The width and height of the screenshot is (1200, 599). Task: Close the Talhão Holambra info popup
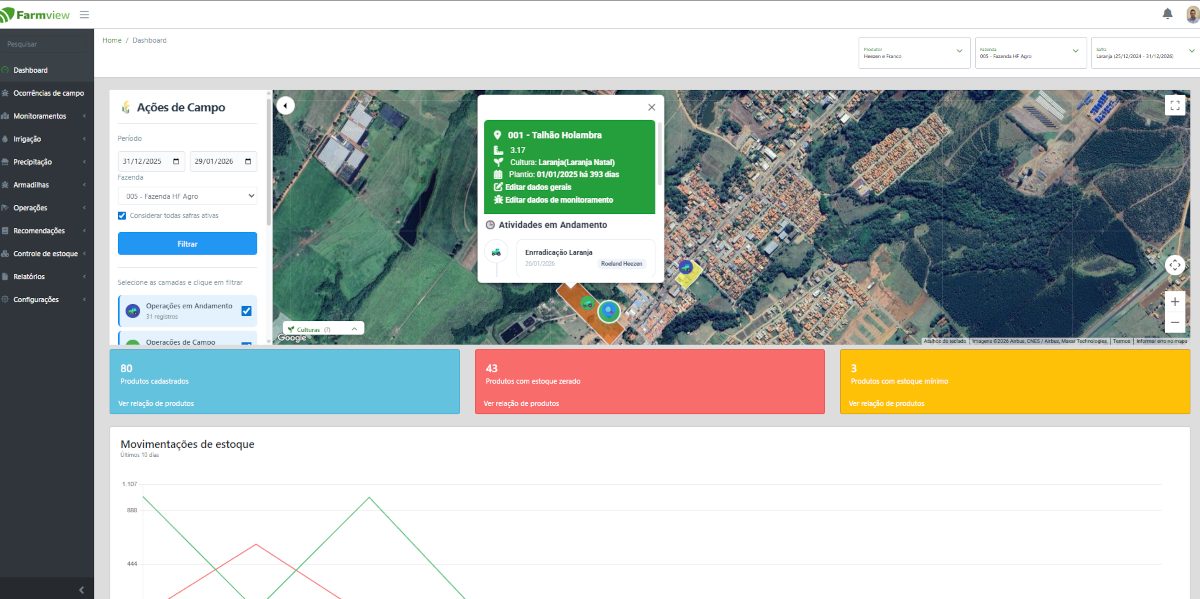(651, 107)
